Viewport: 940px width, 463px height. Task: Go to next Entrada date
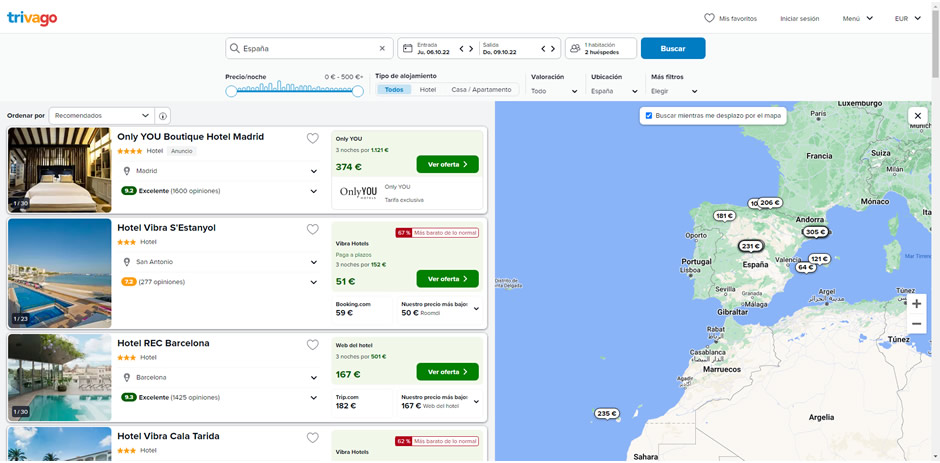pos(472,49)
